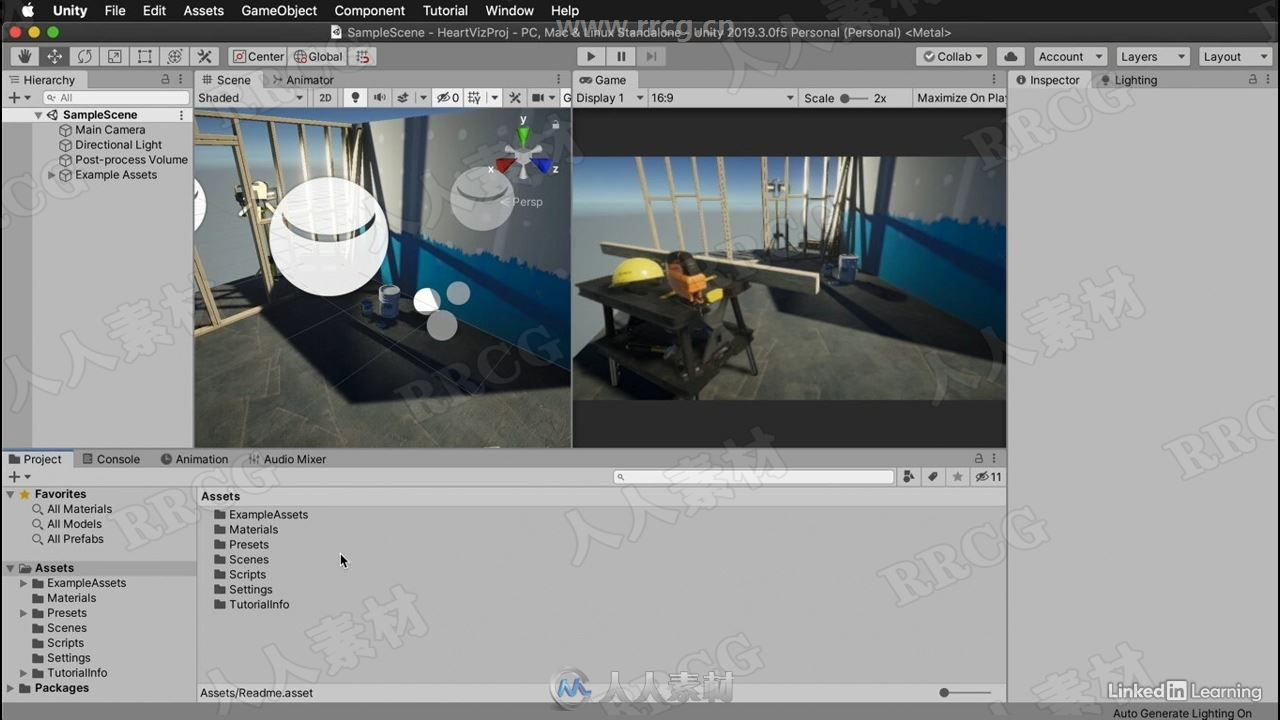Viewport: 1280px width, 720px height.
Task: Open the Tutorial menu
Action: pyautogui.click(x=445, y=11)
